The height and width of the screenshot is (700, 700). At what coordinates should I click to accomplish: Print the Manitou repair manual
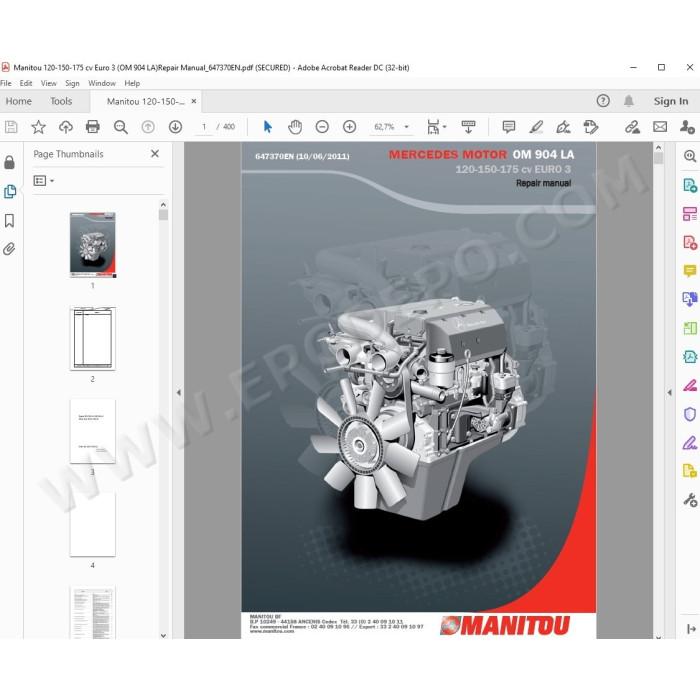point(92,127)
